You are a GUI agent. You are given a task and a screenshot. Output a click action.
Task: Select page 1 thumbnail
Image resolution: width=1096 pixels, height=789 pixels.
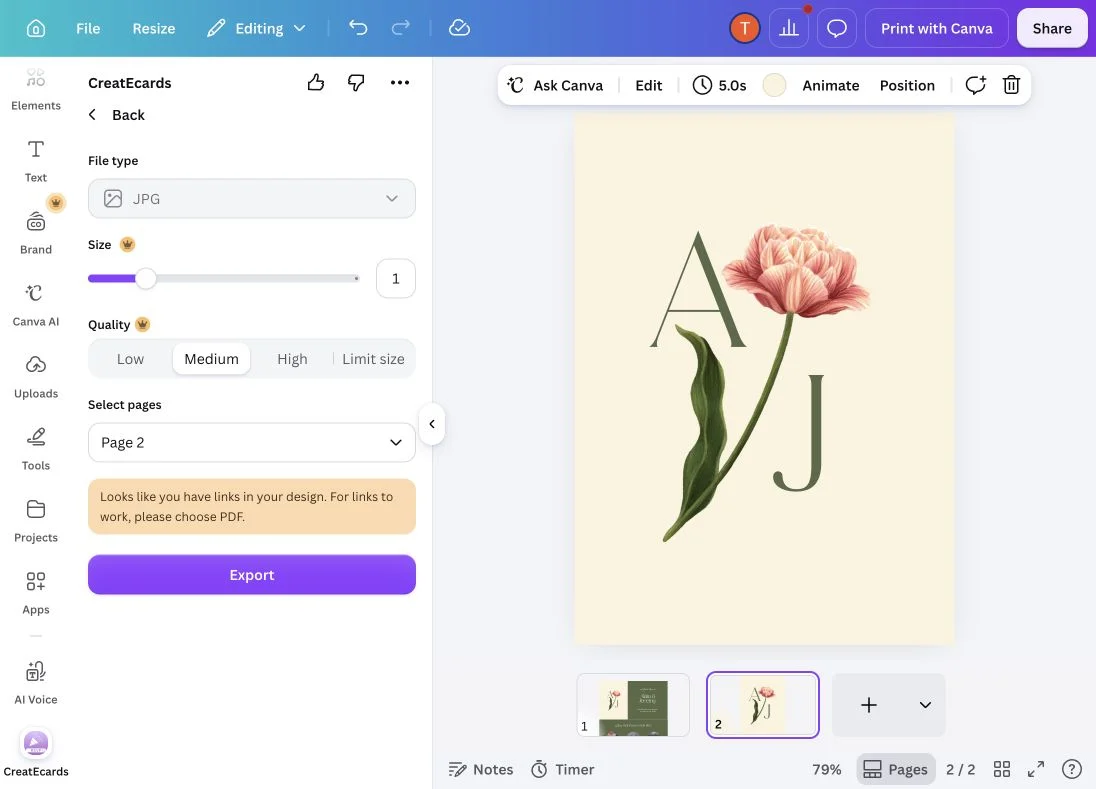633,705
